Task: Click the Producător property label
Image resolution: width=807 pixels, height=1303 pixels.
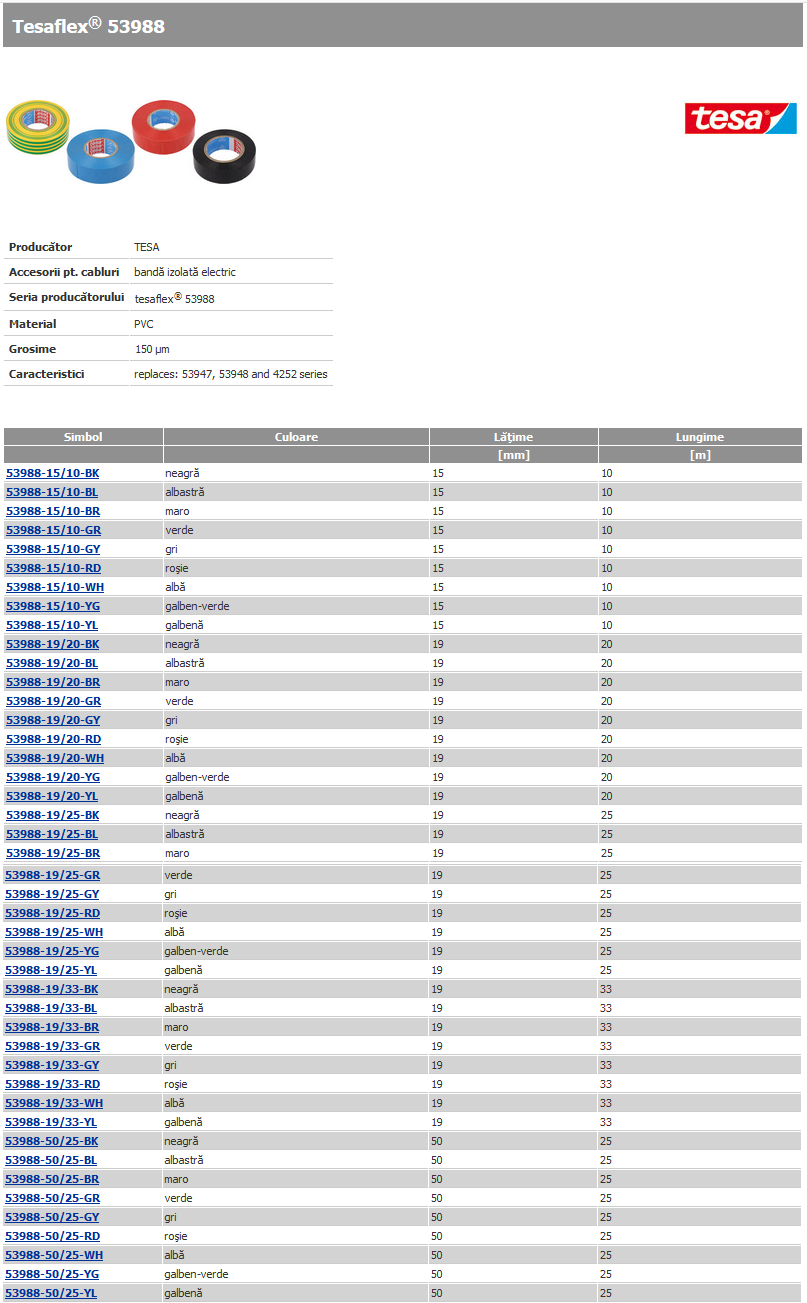Action: point(40,247)
